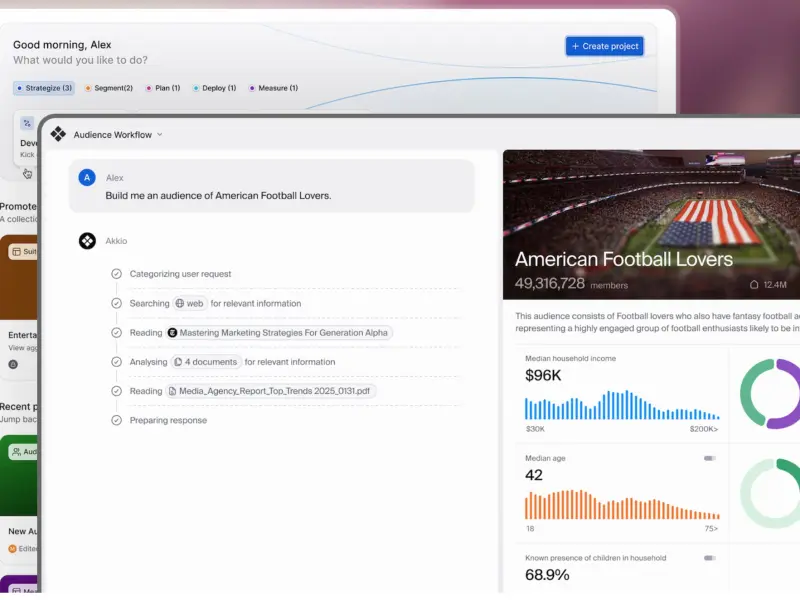Screen dimensions: 800x600
Task: Select the Strategize (3) tab
Action: [44, 88]
